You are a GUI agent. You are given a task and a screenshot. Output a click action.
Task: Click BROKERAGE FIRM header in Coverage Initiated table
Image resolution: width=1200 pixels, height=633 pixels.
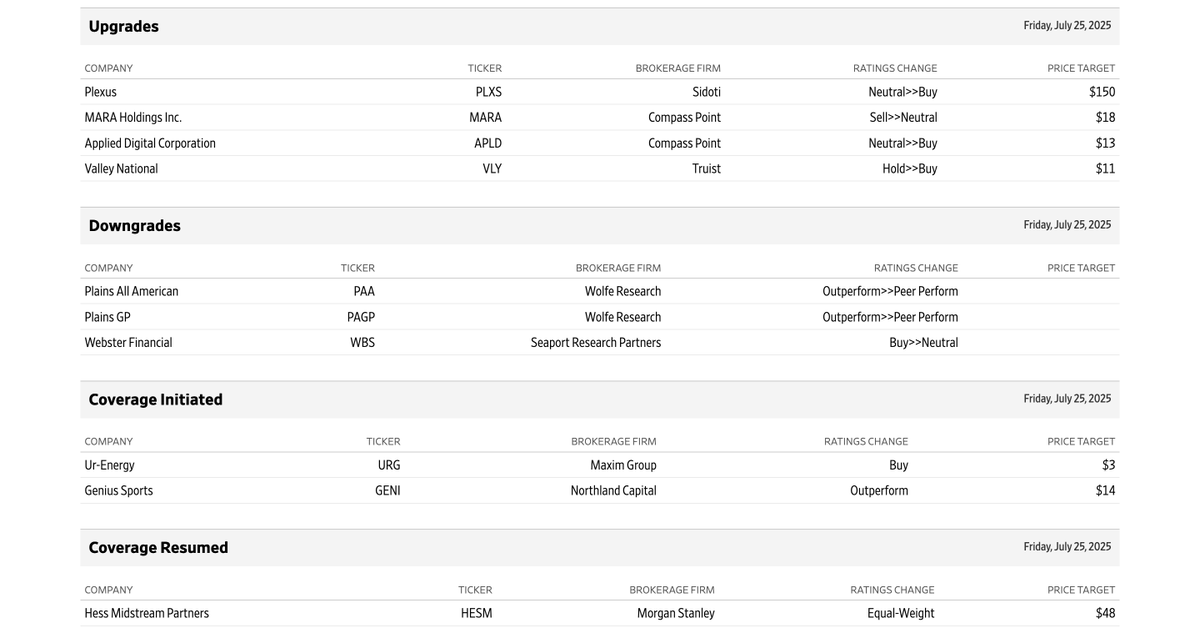tap(614, 442)
